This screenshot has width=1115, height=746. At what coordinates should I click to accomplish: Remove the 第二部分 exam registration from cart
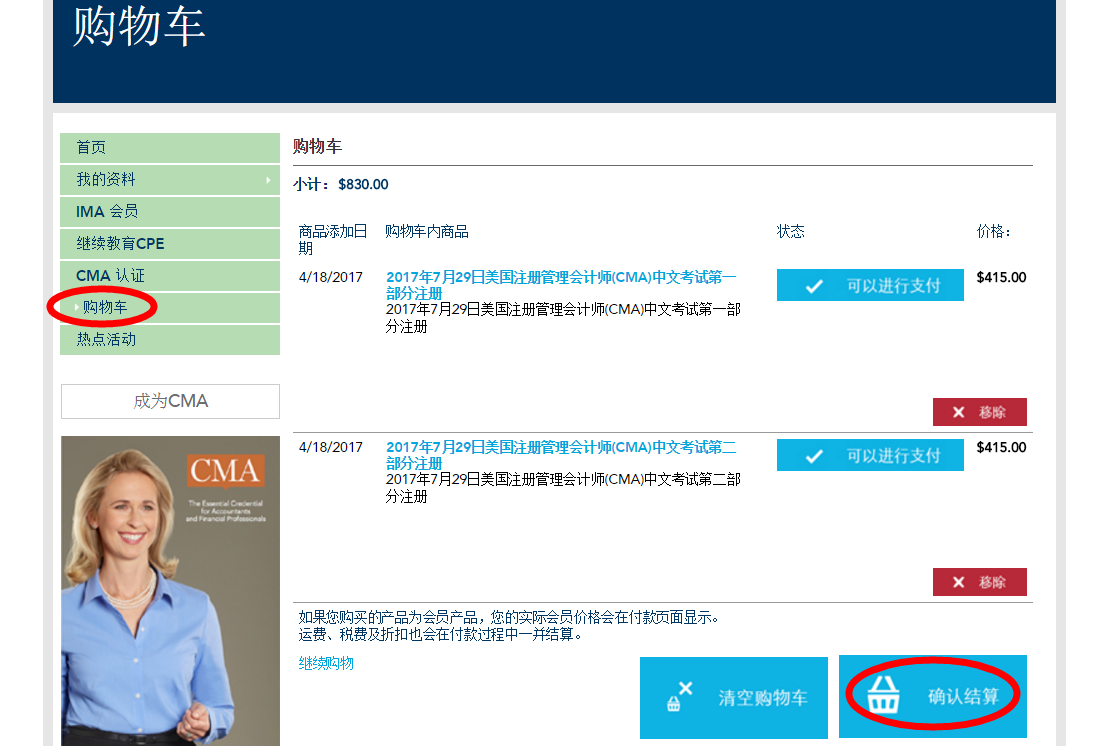point(980,582)
